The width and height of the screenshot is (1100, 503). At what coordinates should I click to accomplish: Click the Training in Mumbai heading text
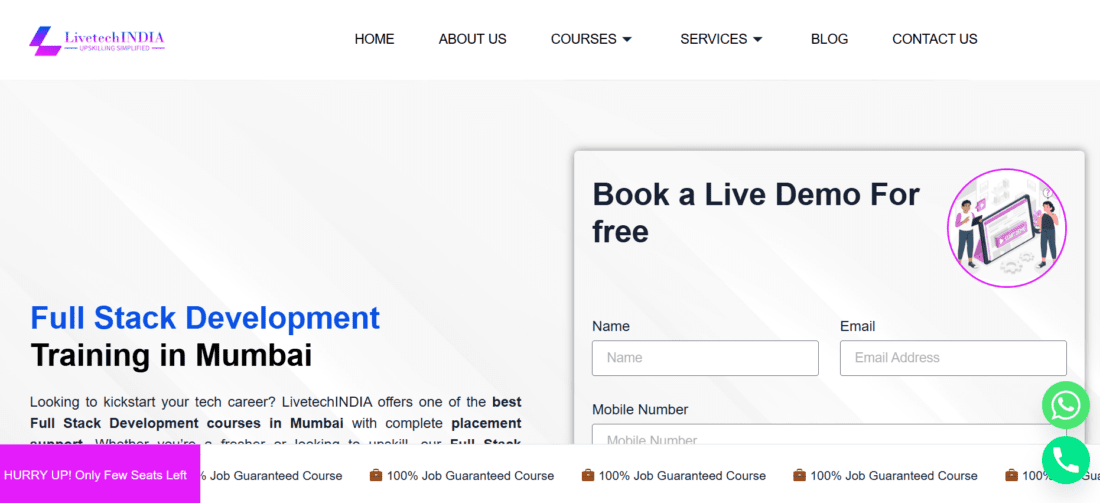click(171, 355)
